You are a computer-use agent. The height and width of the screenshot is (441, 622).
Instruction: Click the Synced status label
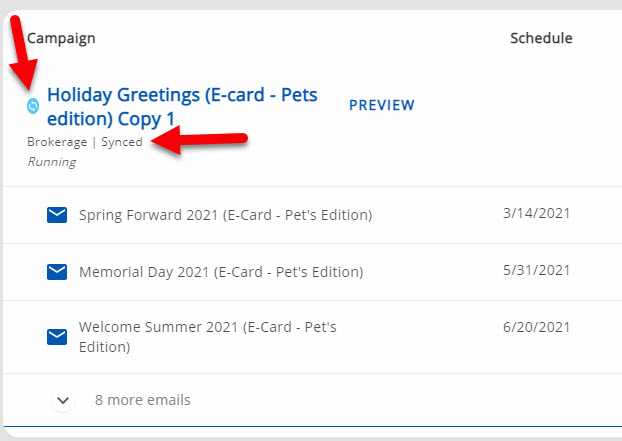tap(122, 142)
